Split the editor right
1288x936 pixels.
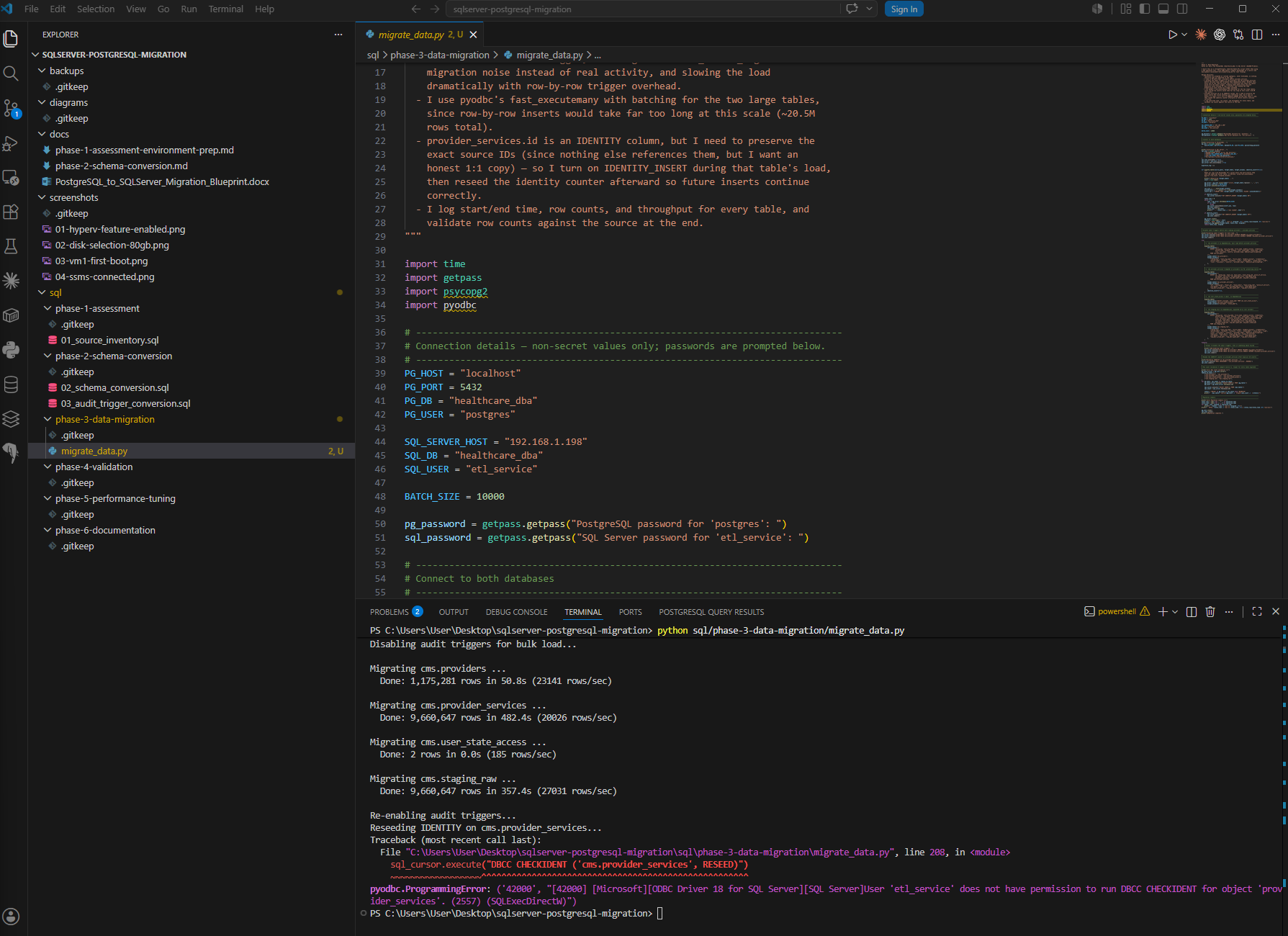[1257, 35]
